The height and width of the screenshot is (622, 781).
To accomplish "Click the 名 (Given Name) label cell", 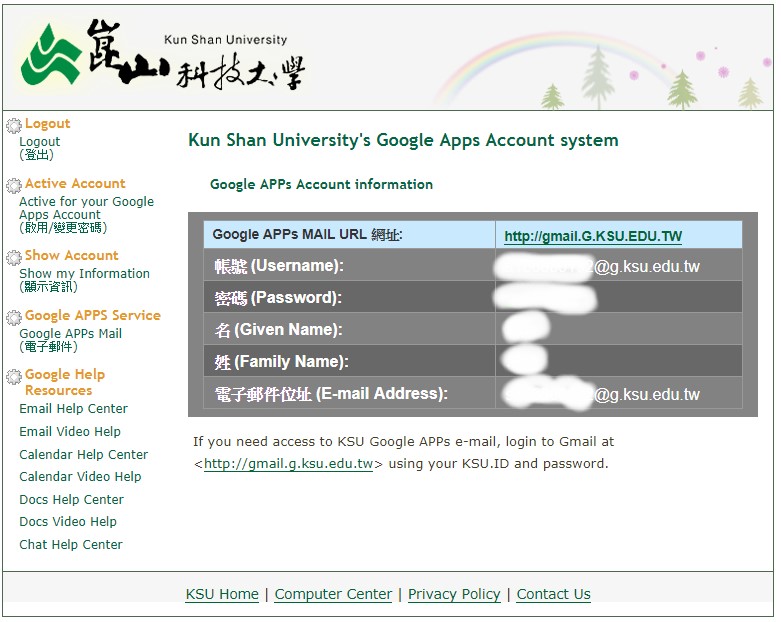I will (350, 329).
